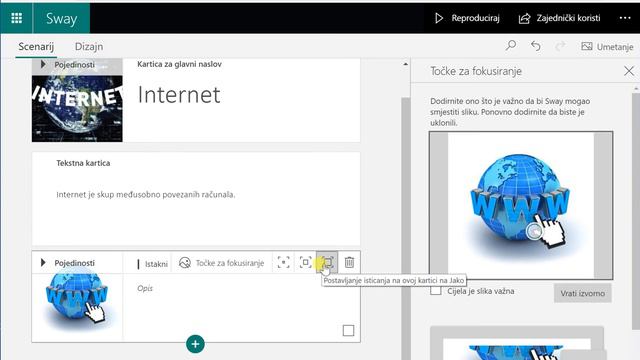Click the Internet title card image
640x360 pixels.
(77, 108)
